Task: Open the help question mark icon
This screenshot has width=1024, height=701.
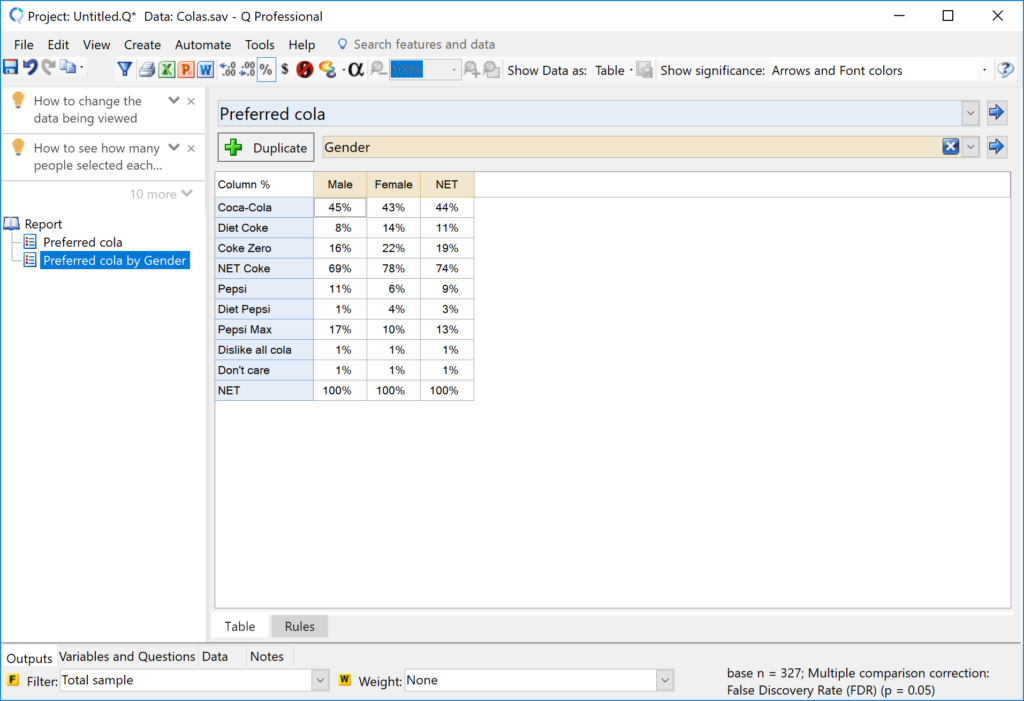Action: [x=1006, y=69]
